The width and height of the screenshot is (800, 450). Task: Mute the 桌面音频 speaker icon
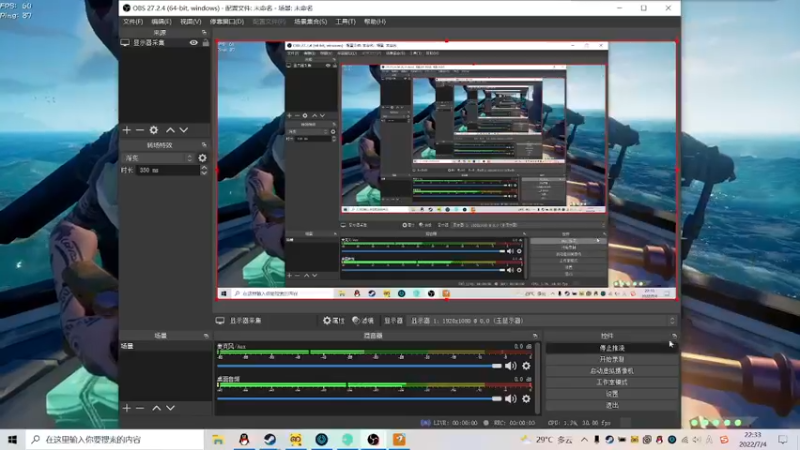pyautogui.click(x=511, y=399)
